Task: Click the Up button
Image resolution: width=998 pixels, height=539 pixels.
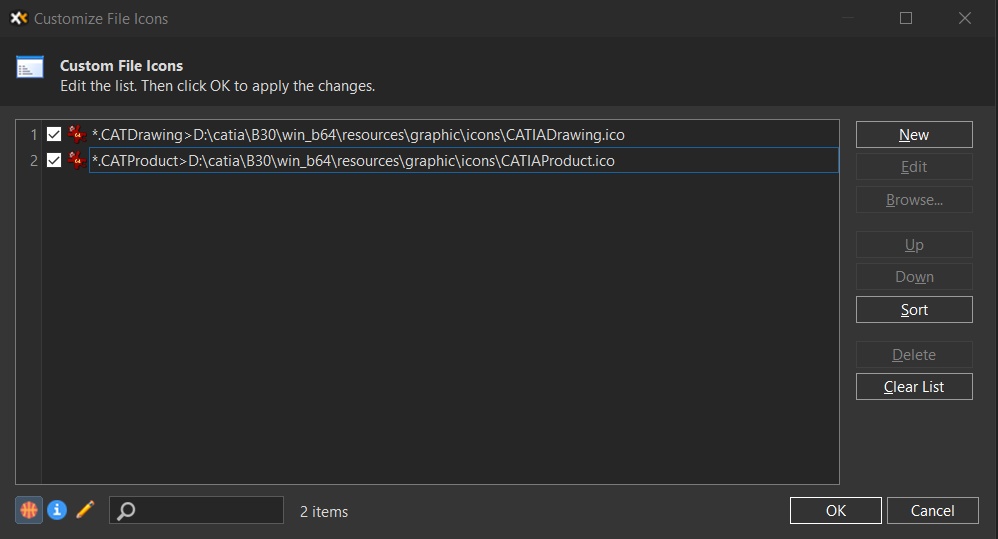Action: pos(914,244)
